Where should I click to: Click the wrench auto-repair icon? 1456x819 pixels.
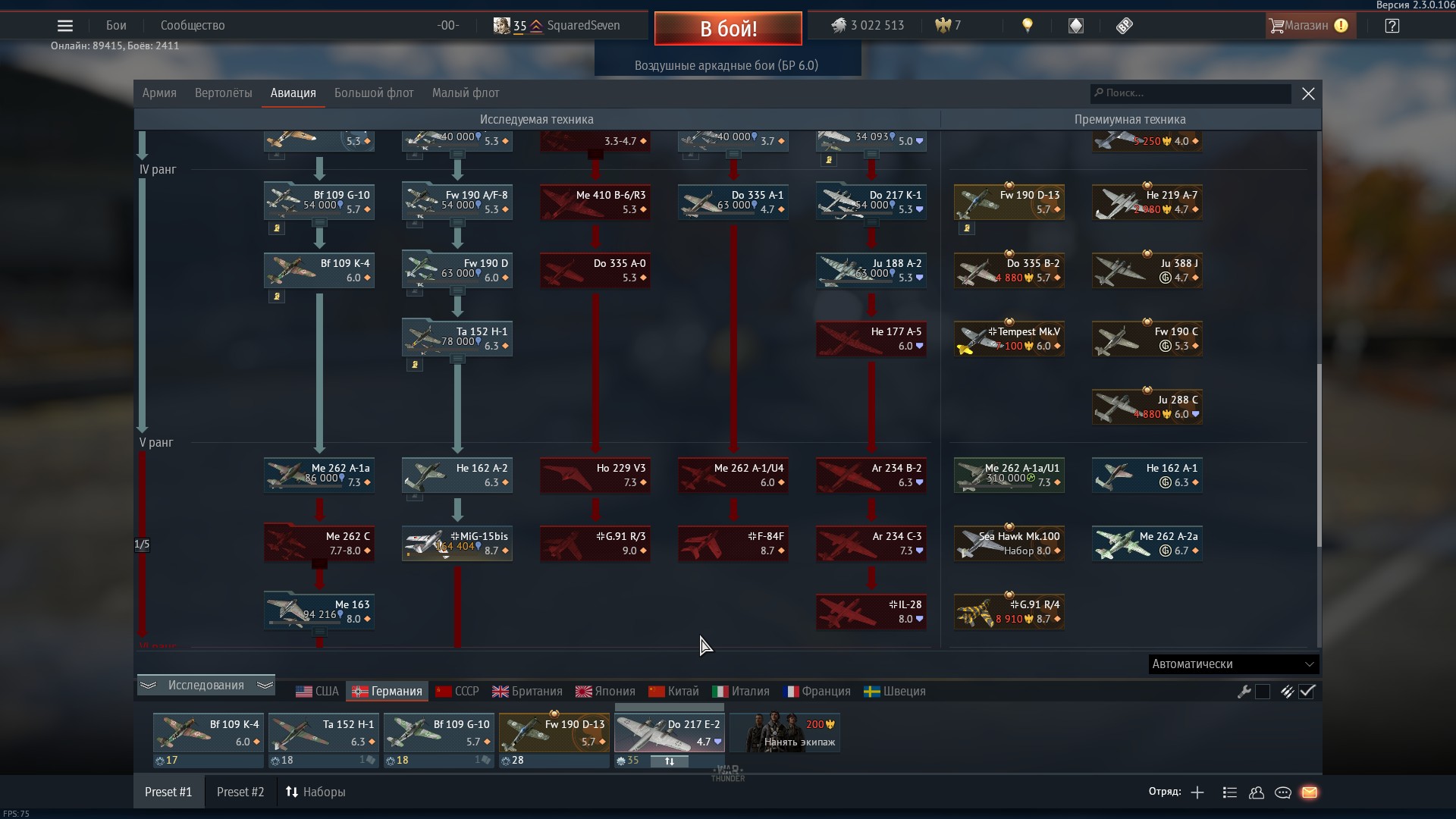tap(1244, 692)
